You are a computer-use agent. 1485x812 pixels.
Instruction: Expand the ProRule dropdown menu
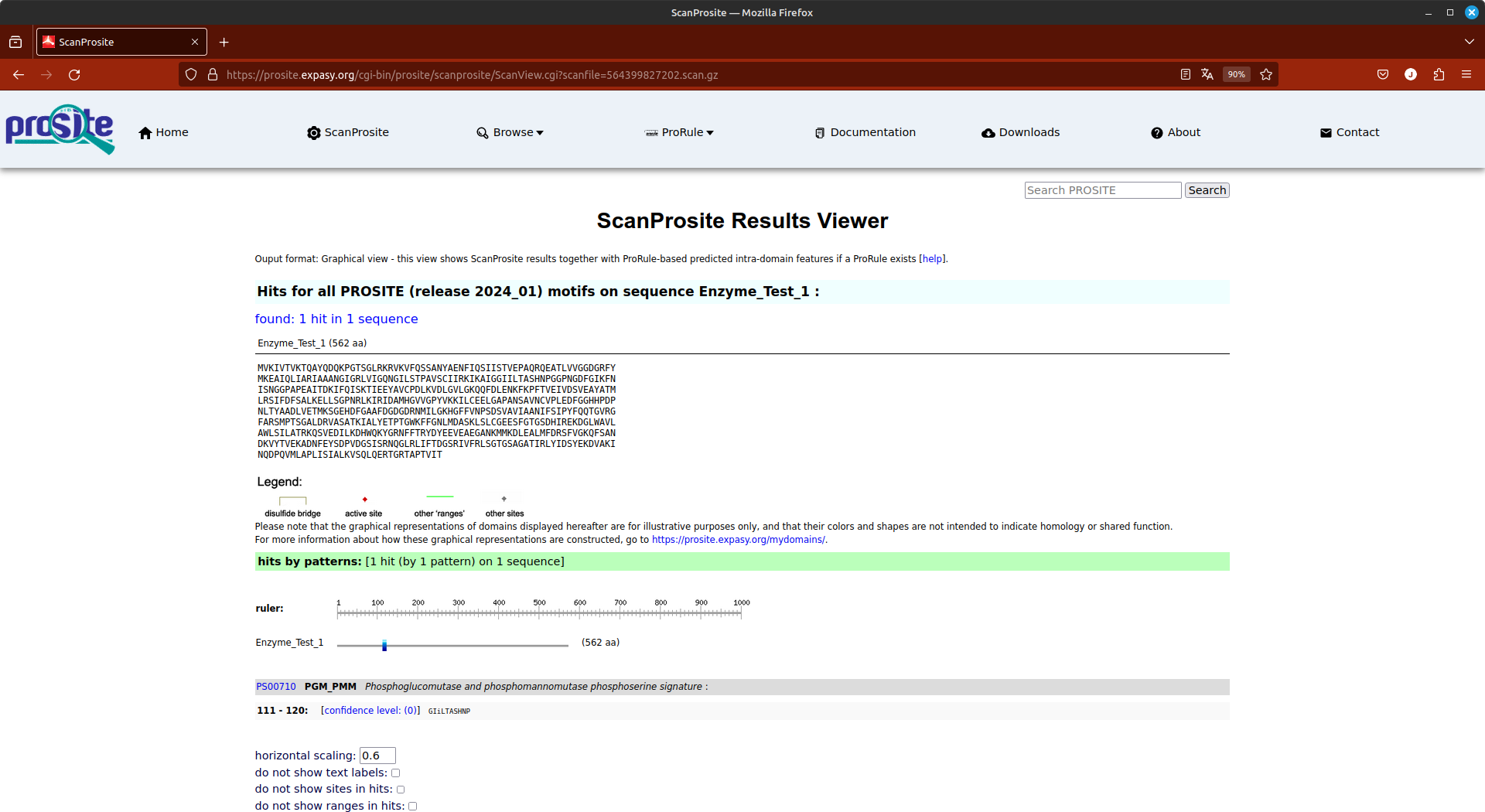tap(680, 132)
